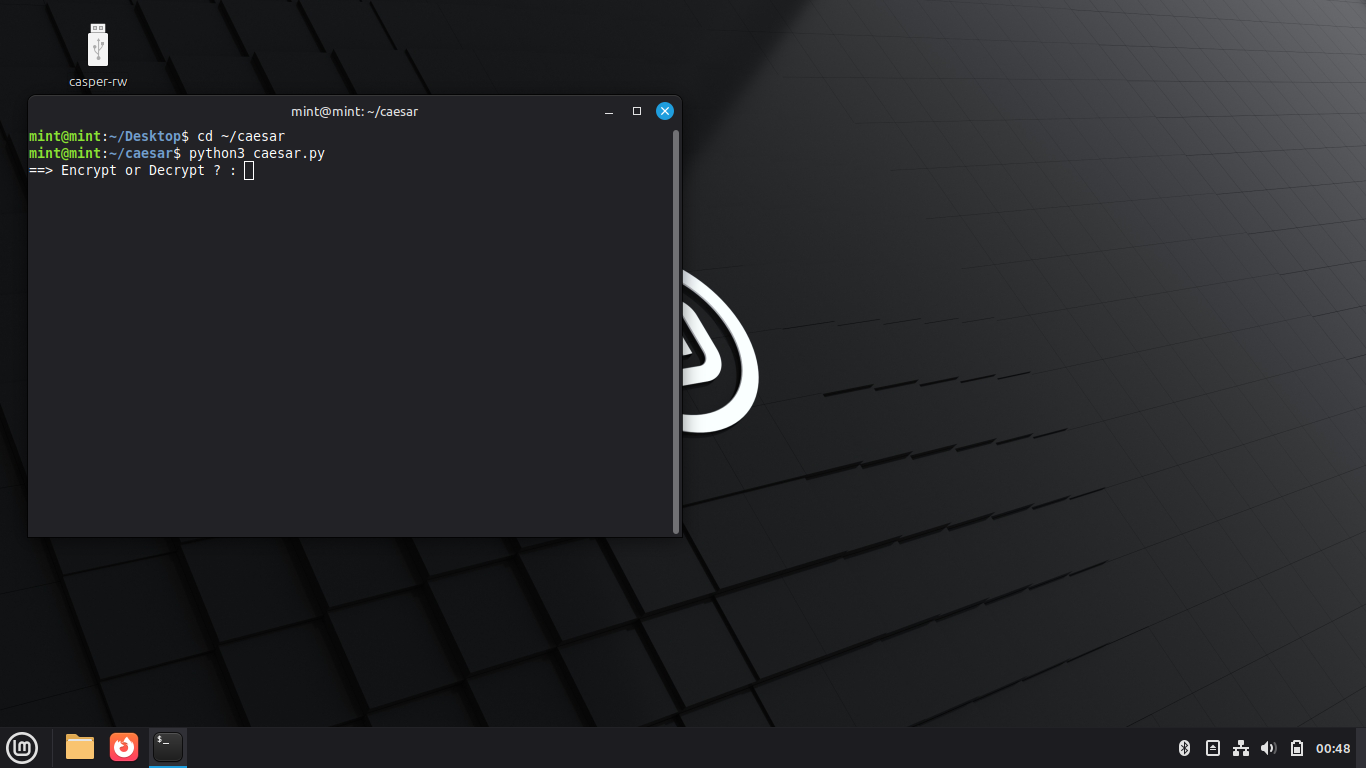Minimize the terminal window

point(609,111)
